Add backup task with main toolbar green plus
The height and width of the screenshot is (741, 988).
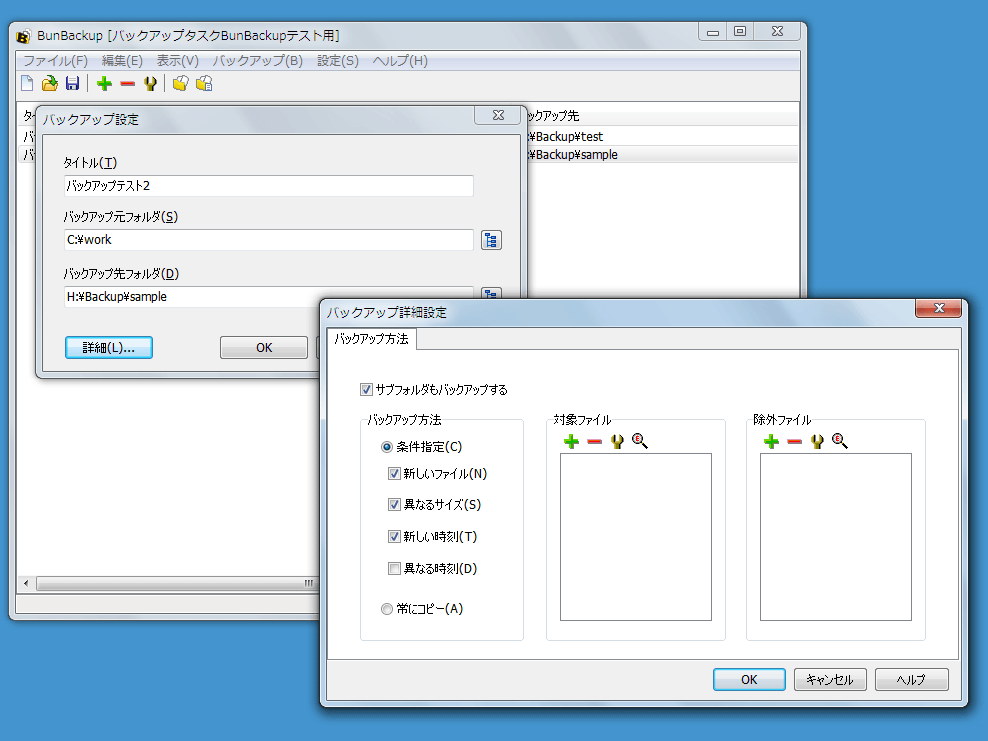[x=105, y=83]
